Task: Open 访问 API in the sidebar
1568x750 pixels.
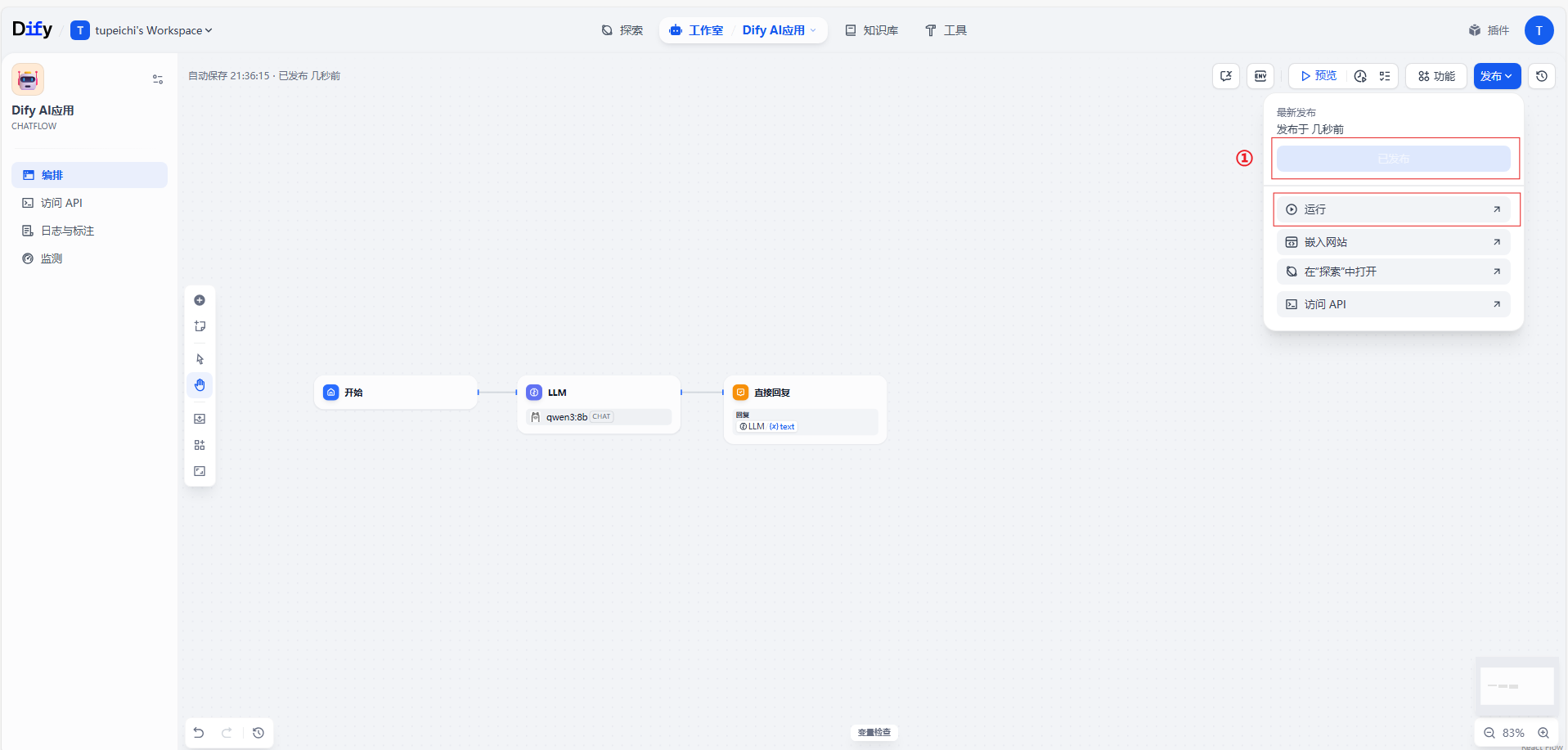Action: pos(89,203)
